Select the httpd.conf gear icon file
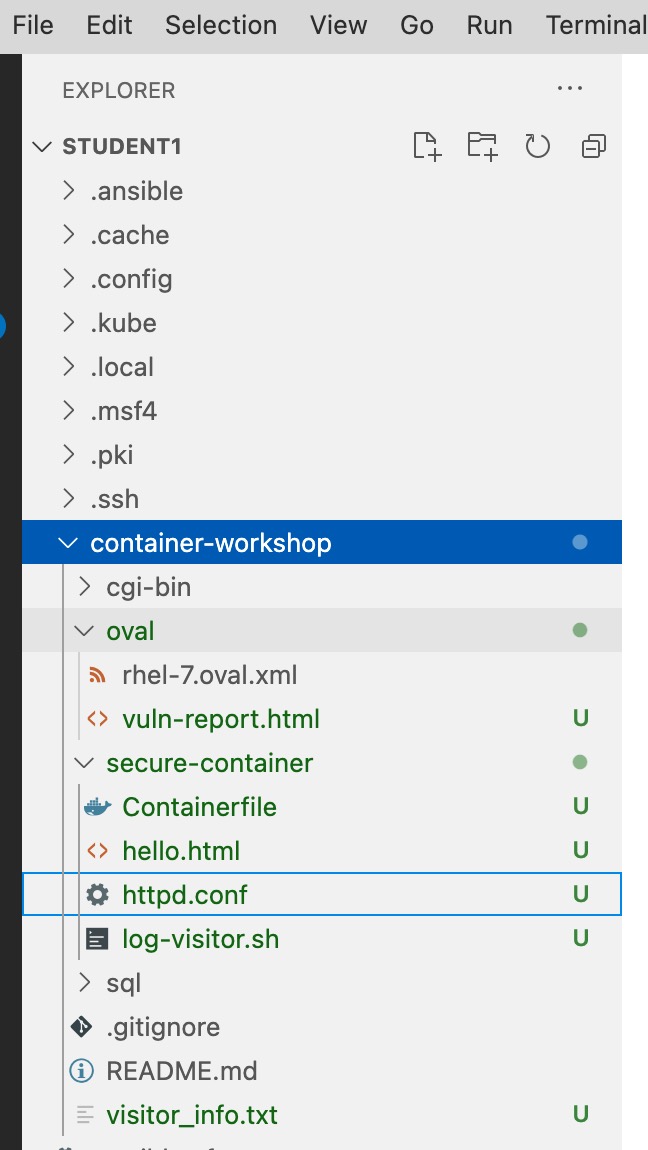The height and width of the screenshot is (1150, 648). click(x=185, y=894)
